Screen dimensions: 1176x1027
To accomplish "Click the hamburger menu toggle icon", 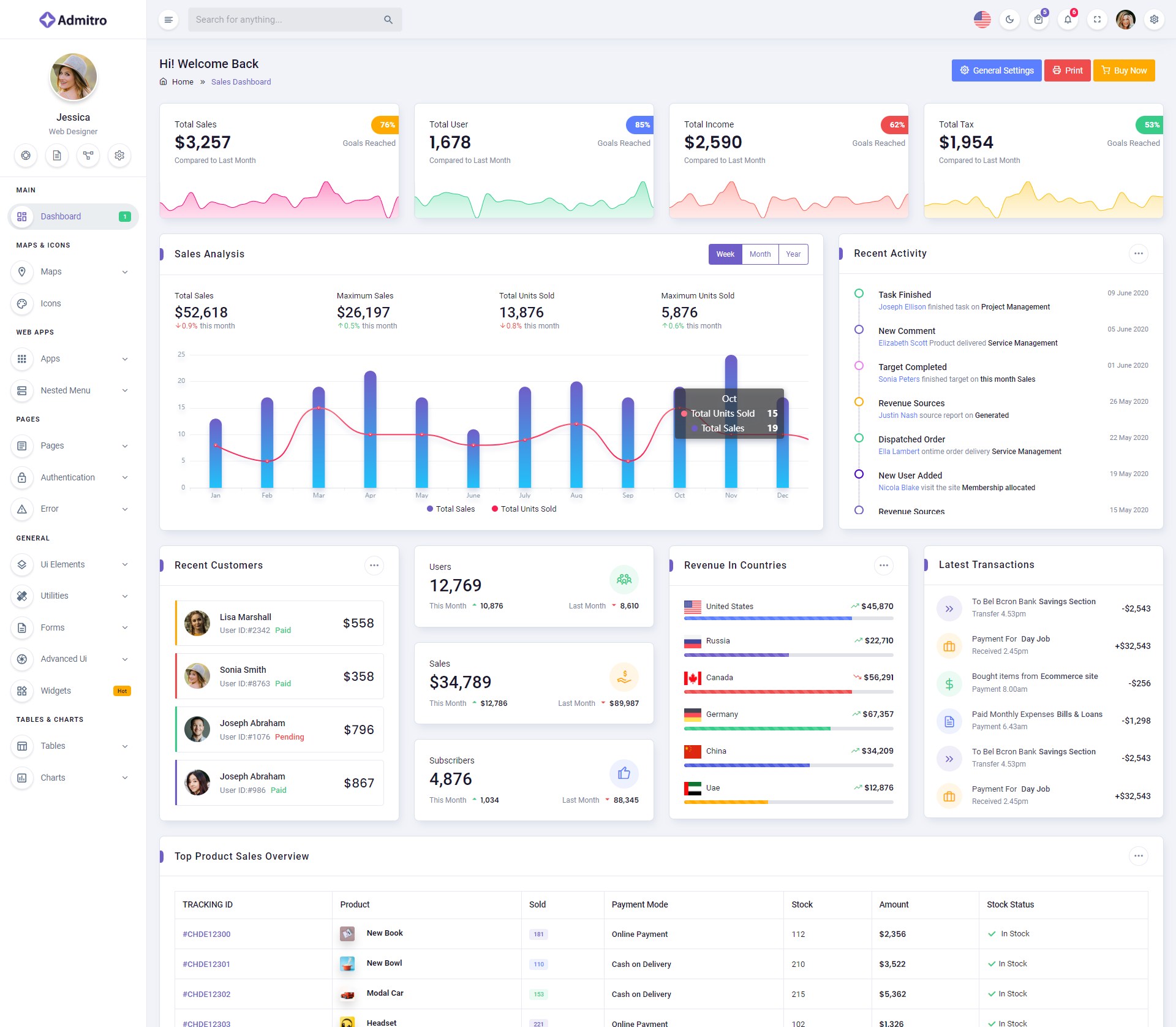I will coord(168,20).
